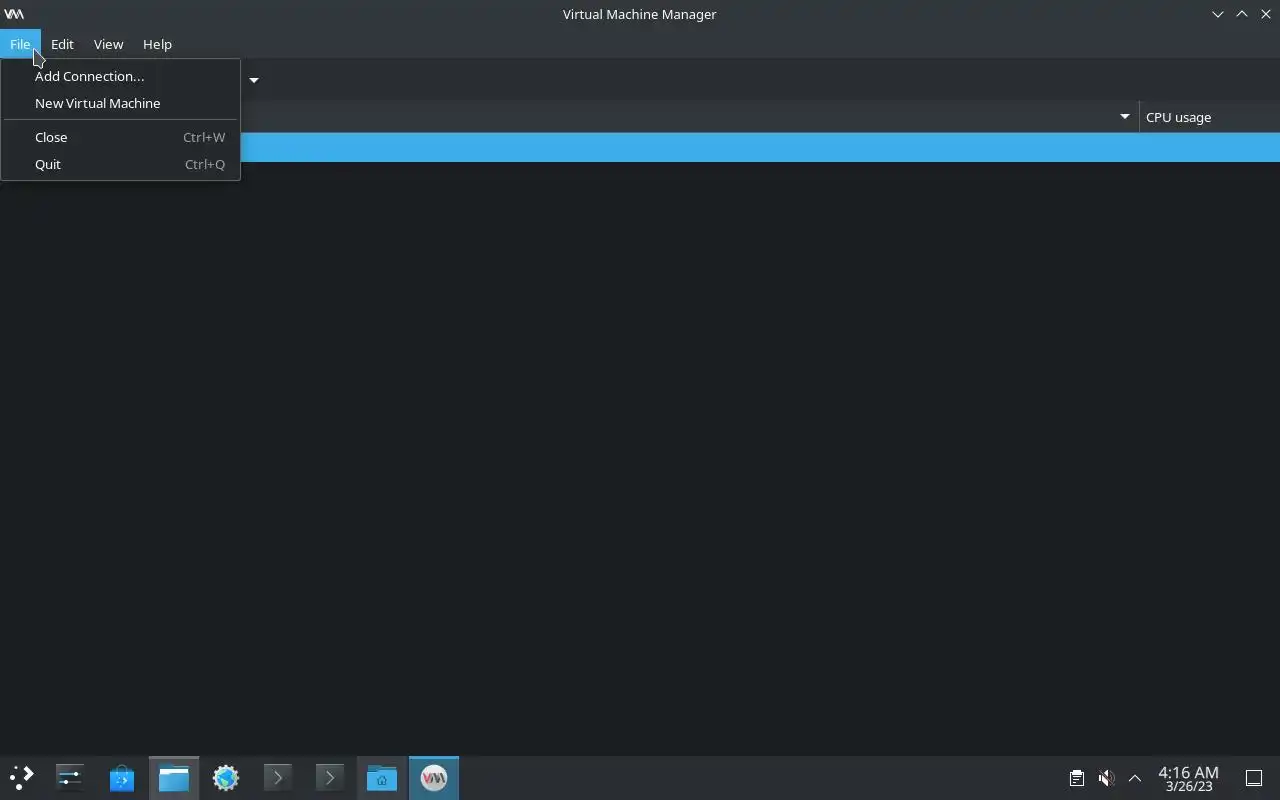Click the 4:16 AM clock in the tray
1280x800 pixels.
[1188, 778]
